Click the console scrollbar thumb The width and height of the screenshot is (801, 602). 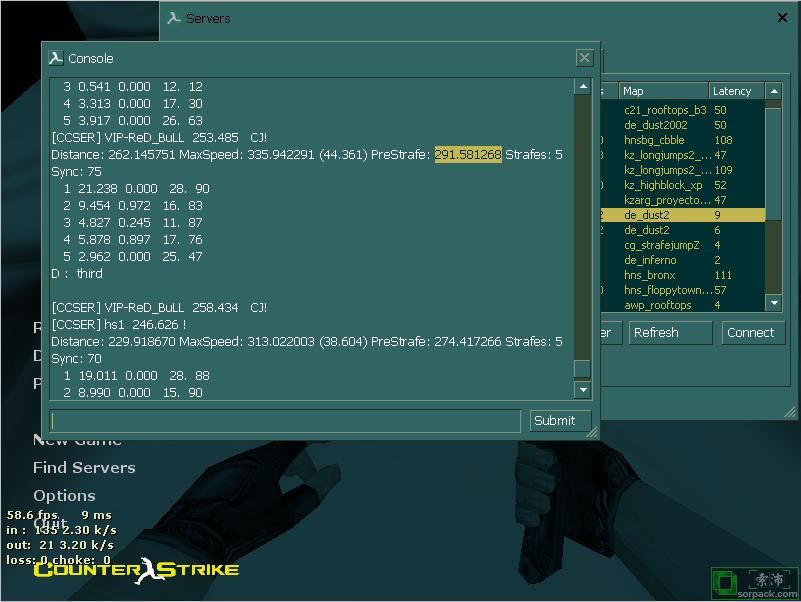coord(582,369)
